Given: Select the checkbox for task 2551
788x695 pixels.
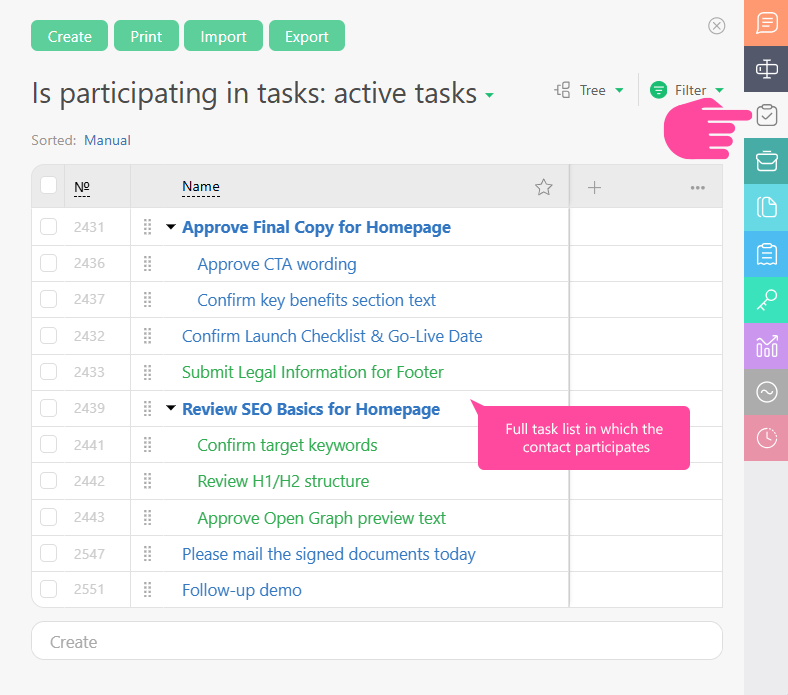Looking at the screenshot, I should 49,590.
